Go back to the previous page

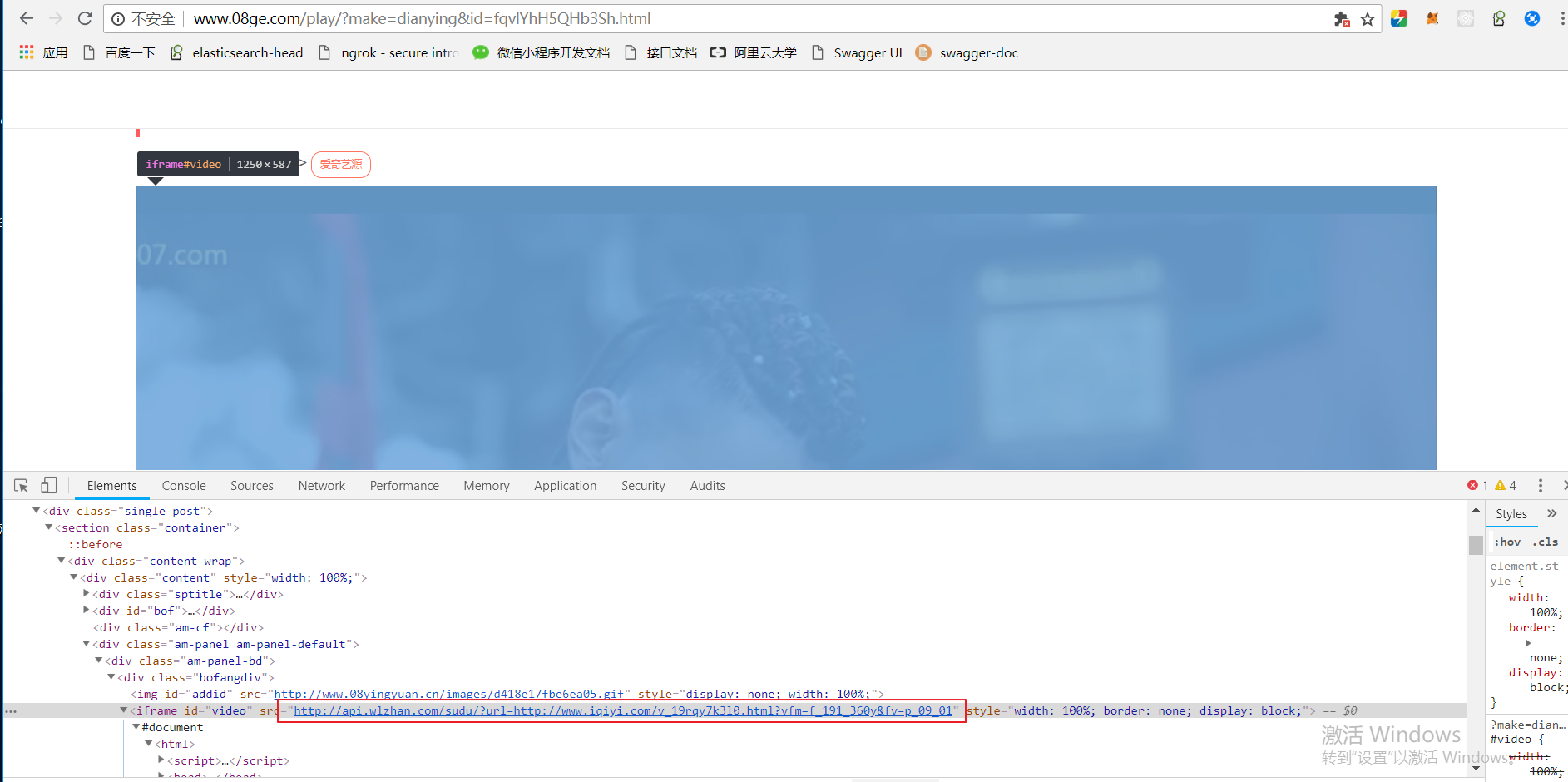[x=27, y=18]
